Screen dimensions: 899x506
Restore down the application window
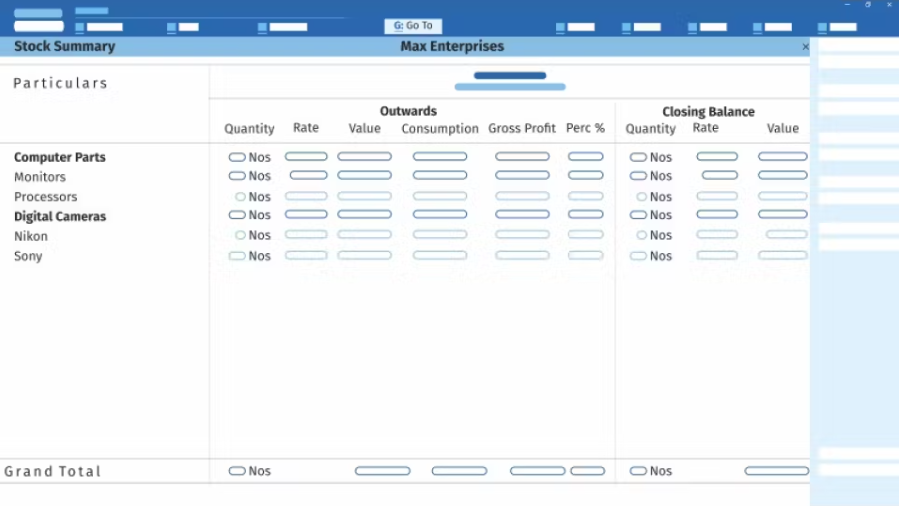pos(868,5)
